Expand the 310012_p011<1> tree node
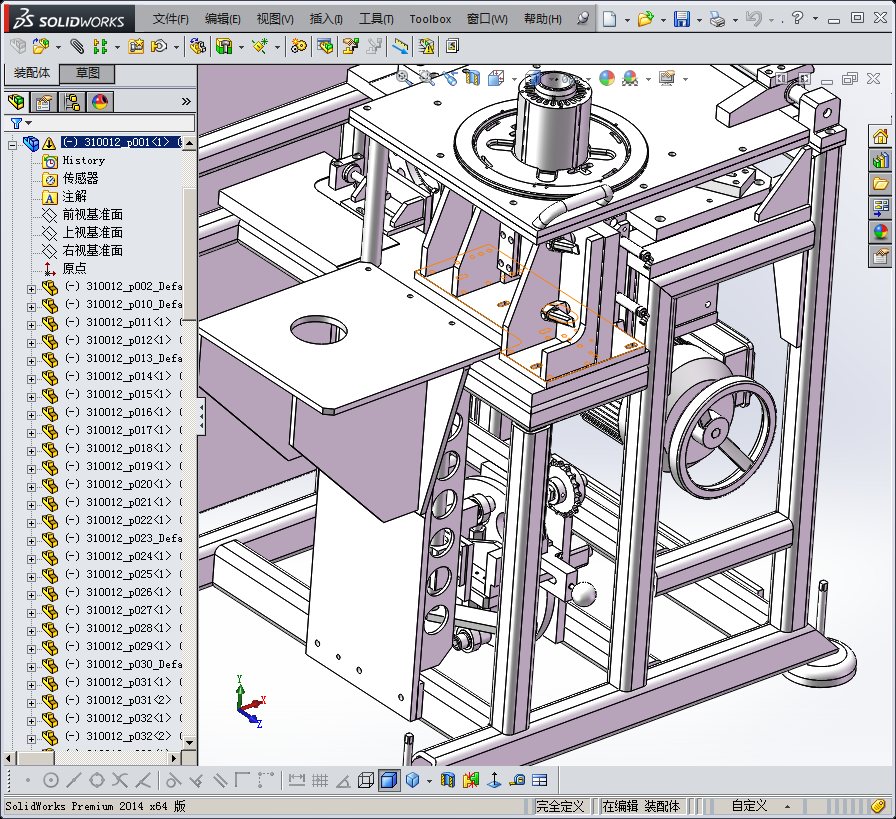 (x=31, y=325)
